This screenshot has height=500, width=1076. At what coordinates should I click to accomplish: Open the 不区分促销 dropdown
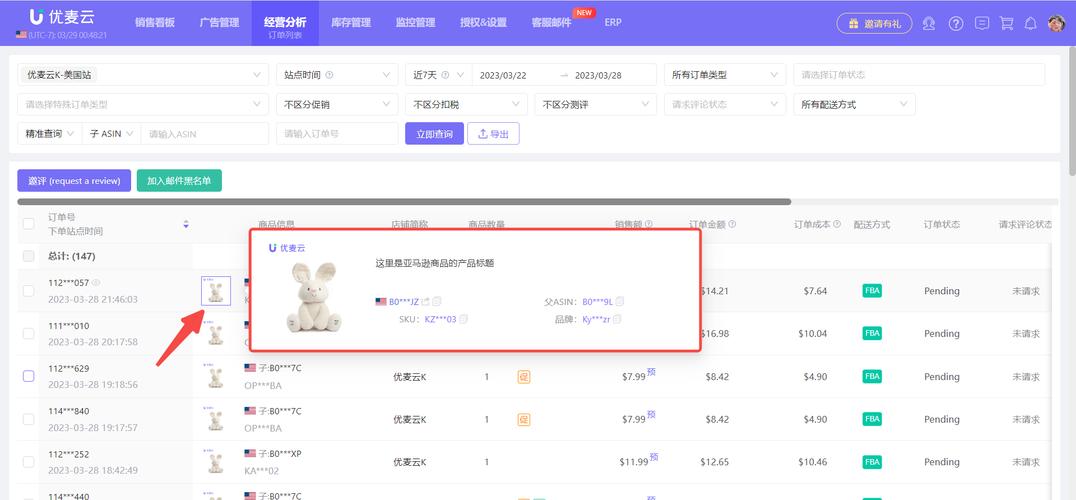337,104
